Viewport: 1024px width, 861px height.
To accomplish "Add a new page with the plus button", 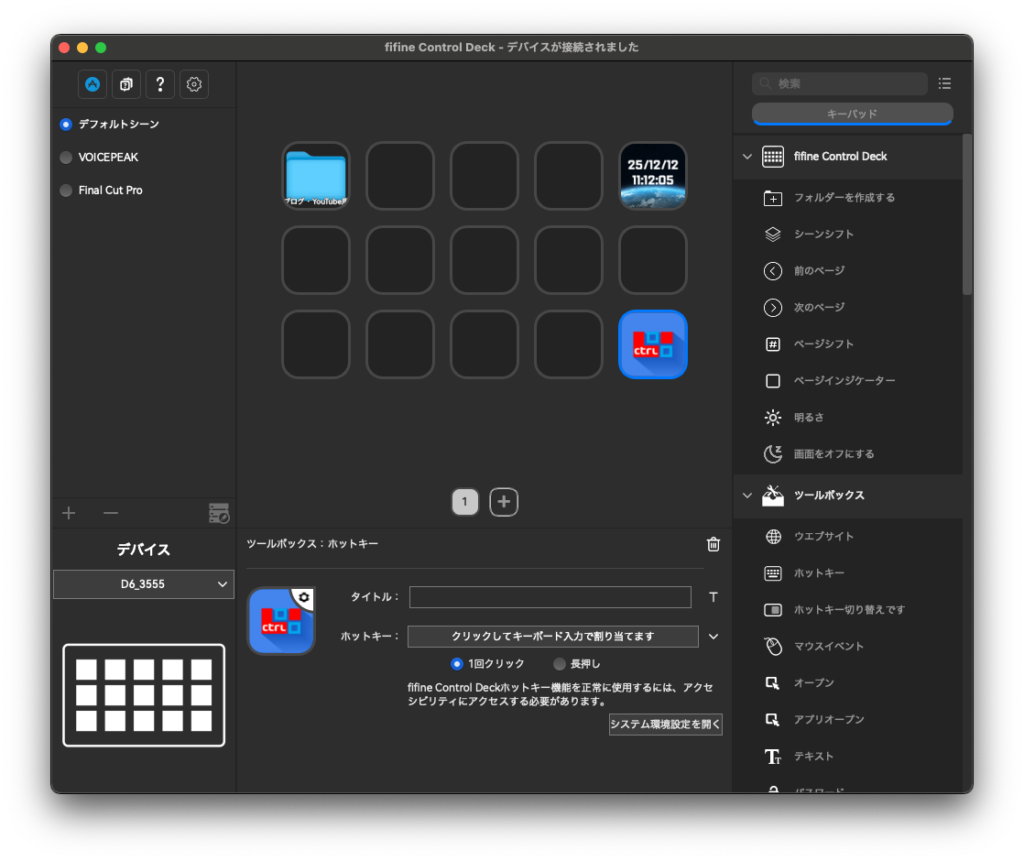I will click(x=503, y=501).
